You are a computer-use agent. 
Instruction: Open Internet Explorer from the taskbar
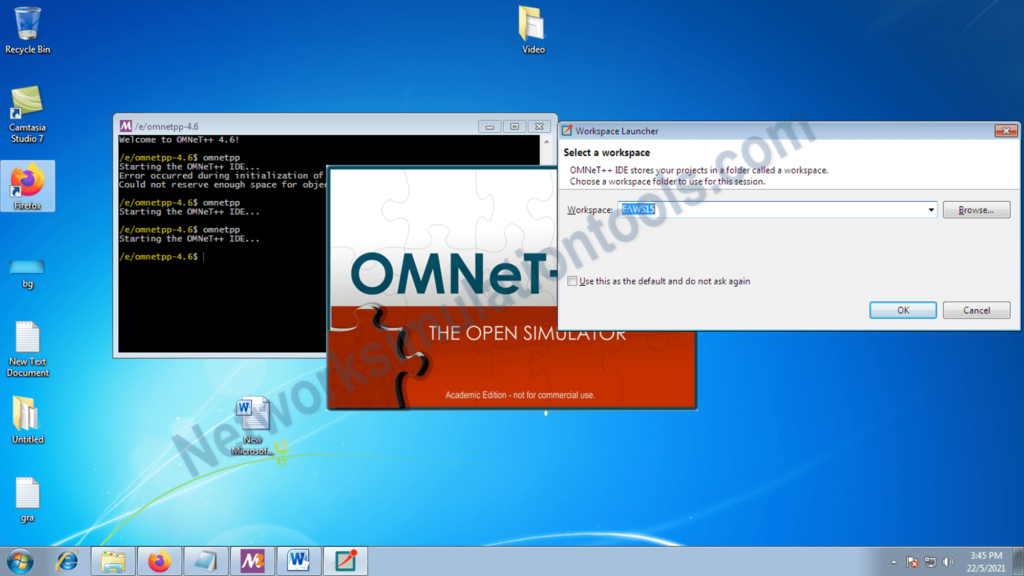pos(66,560)
